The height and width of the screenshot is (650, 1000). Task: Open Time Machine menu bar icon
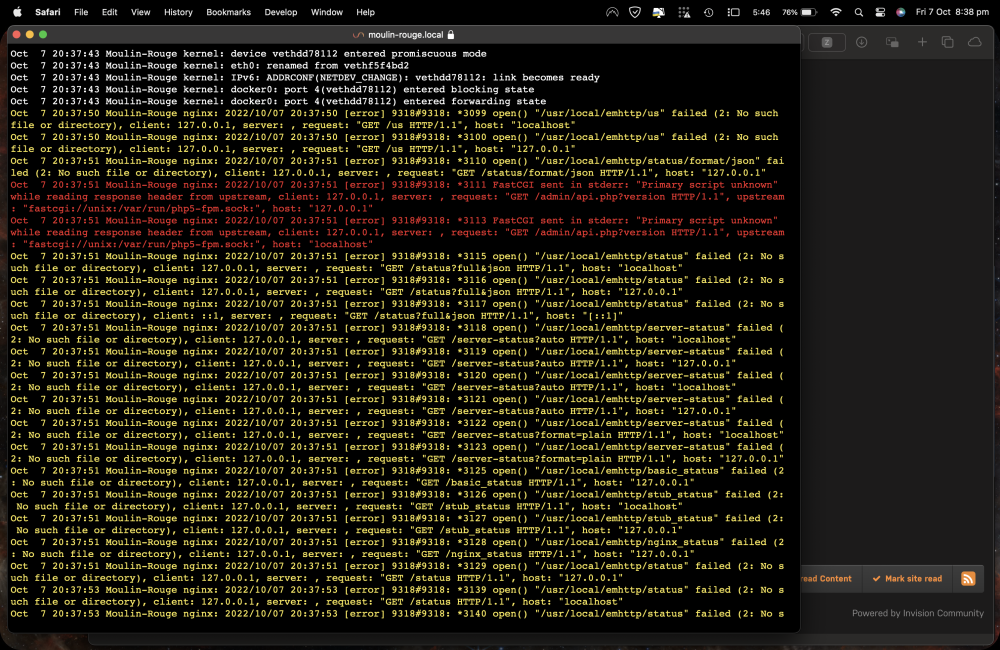coord(709,12)
